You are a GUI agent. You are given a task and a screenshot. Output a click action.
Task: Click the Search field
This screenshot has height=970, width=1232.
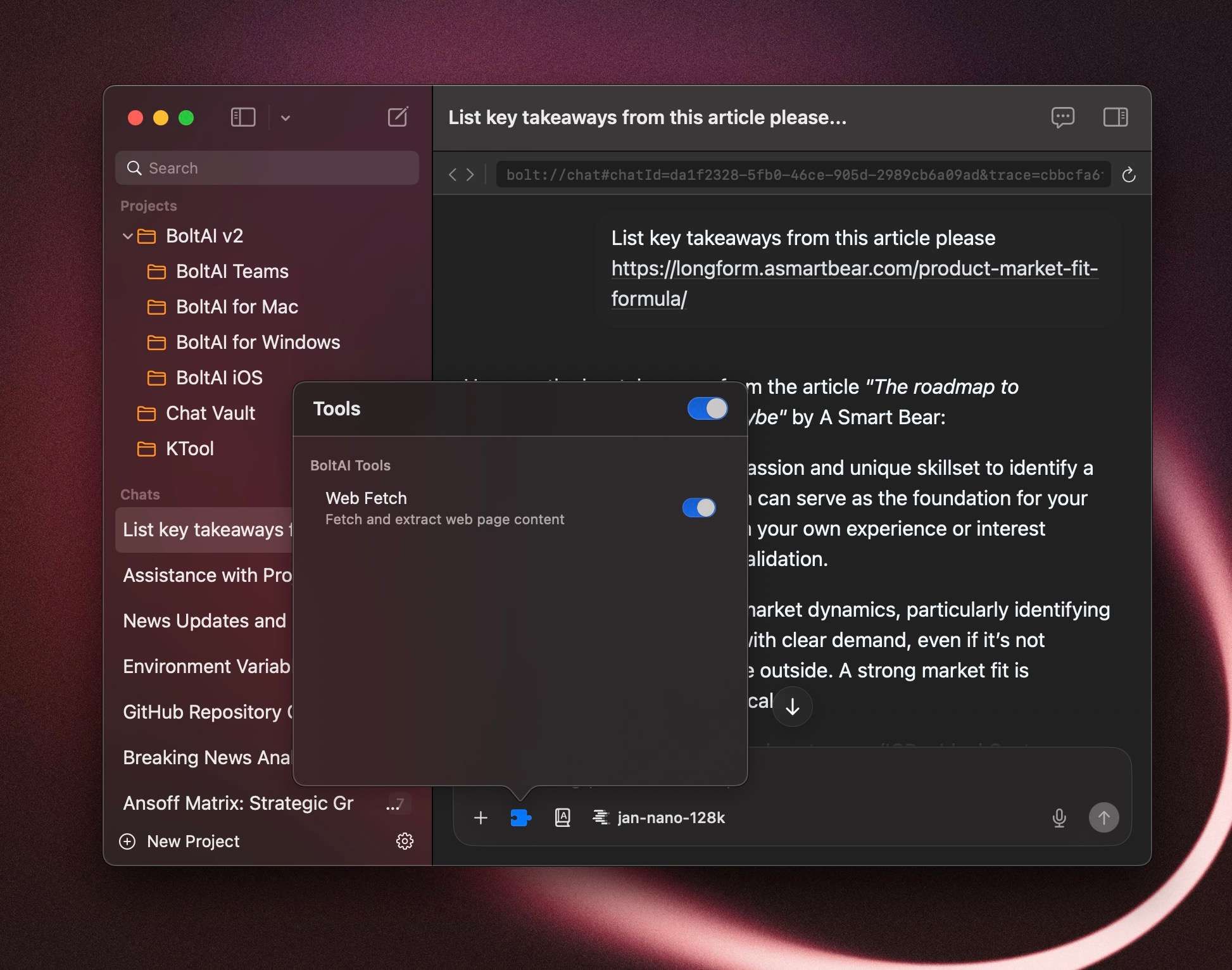(x=267, y=168)
